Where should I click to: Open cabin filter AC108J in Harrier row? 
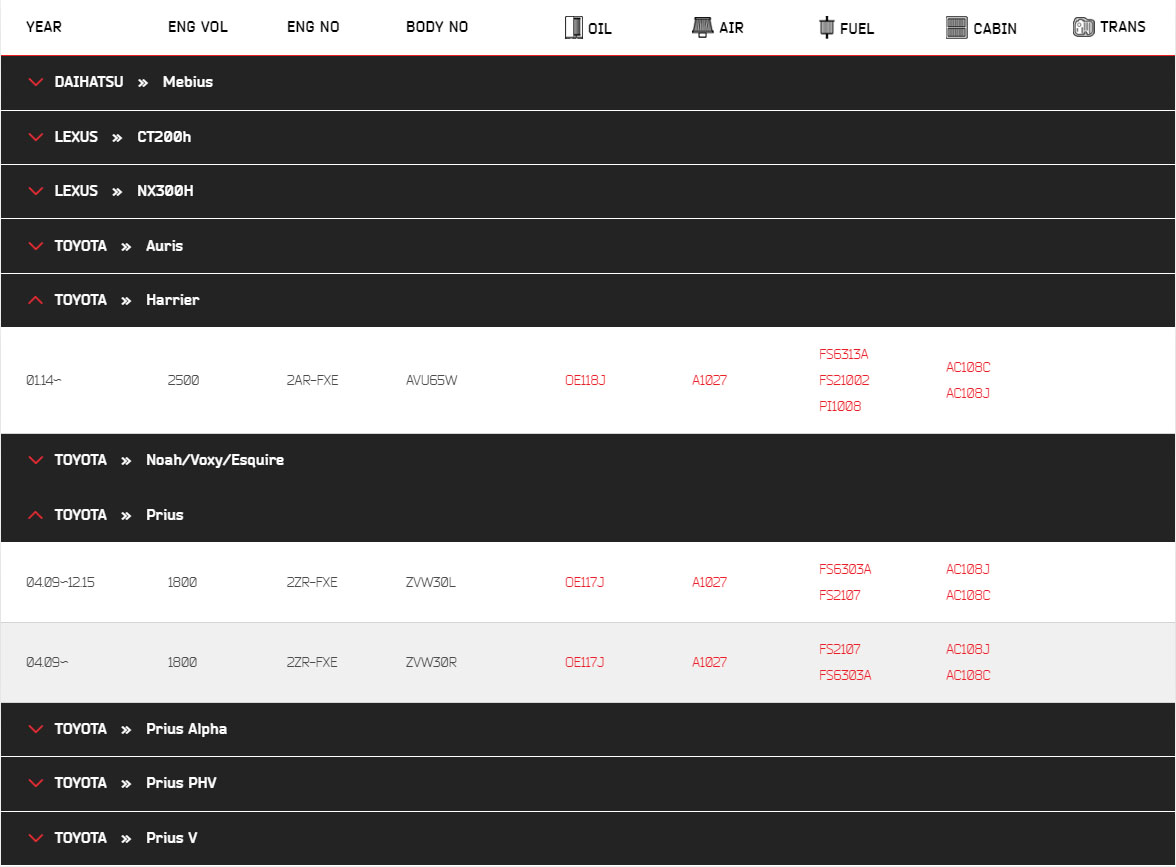[968, 393]
